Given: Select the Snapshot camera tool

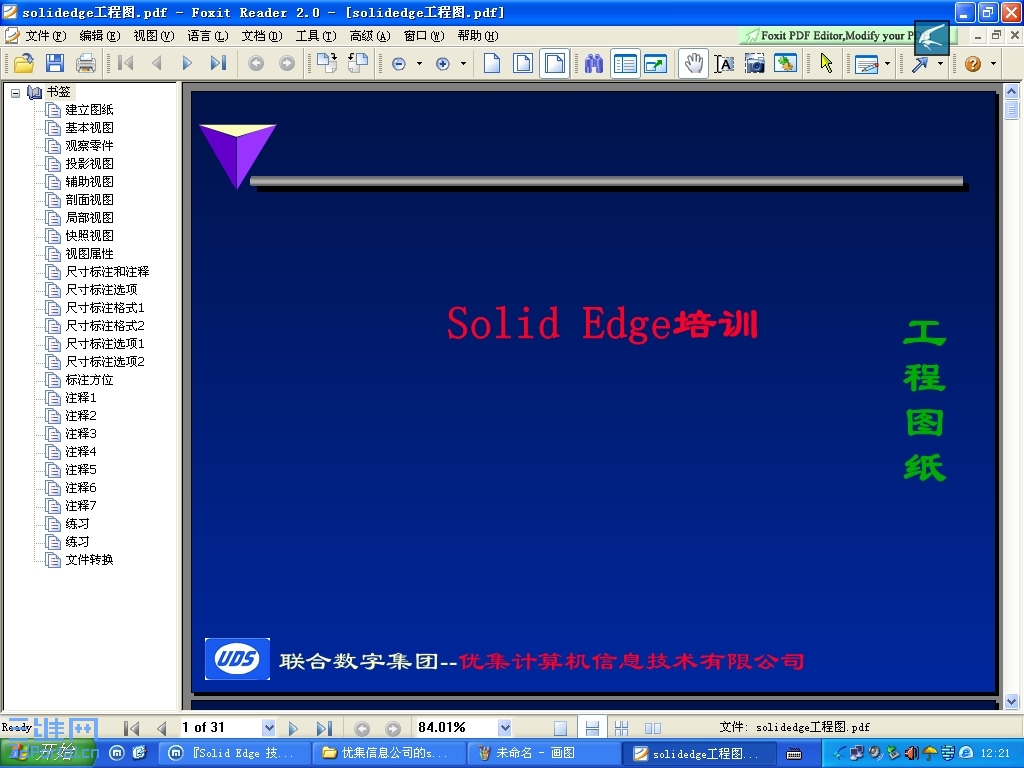Looking at the screenshot, I should pyautogui.click(x=754, y=63).
